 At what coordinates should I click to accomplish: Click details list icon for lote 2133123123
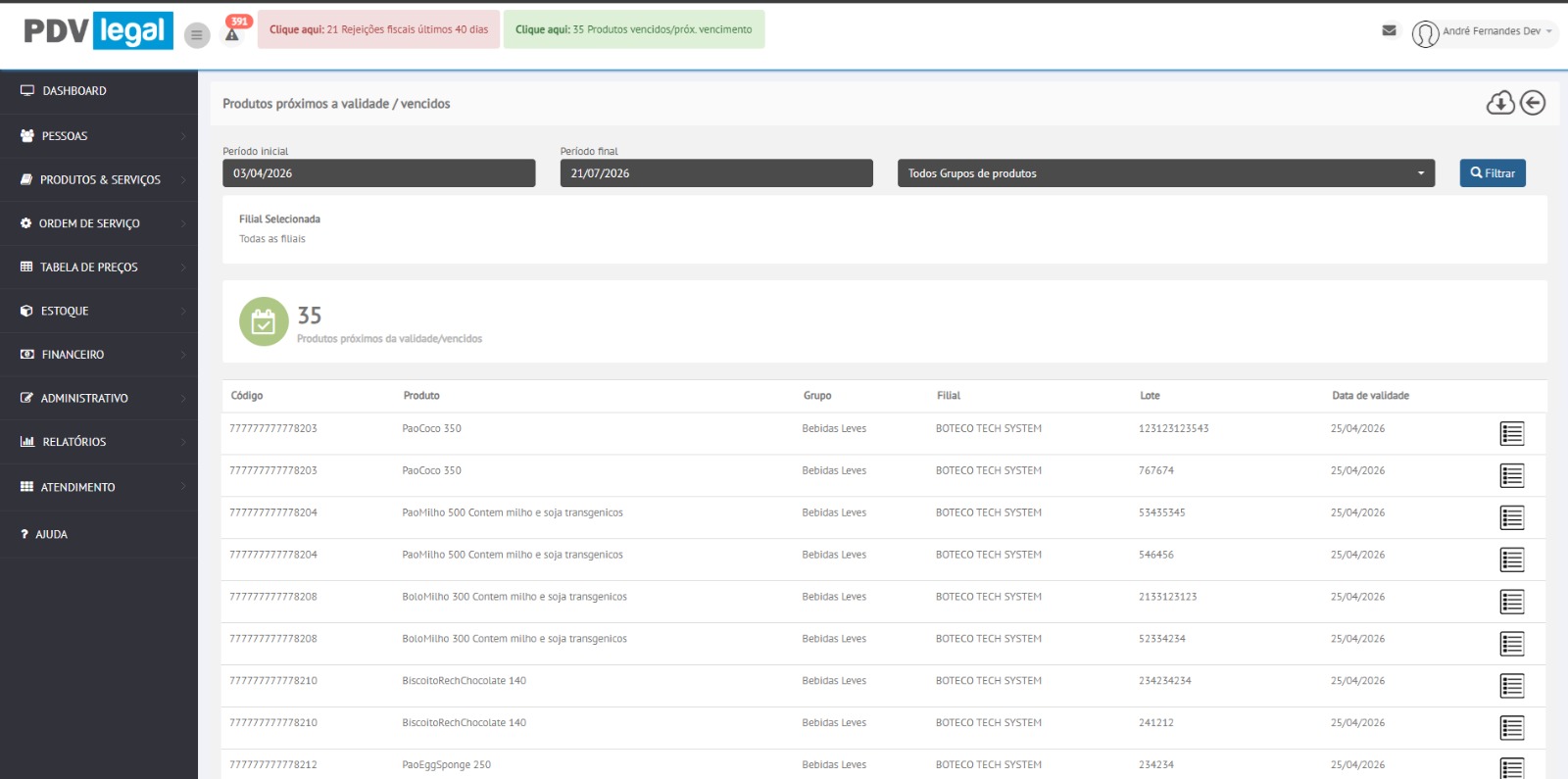pyautogui.click(x=1511, y=602)
